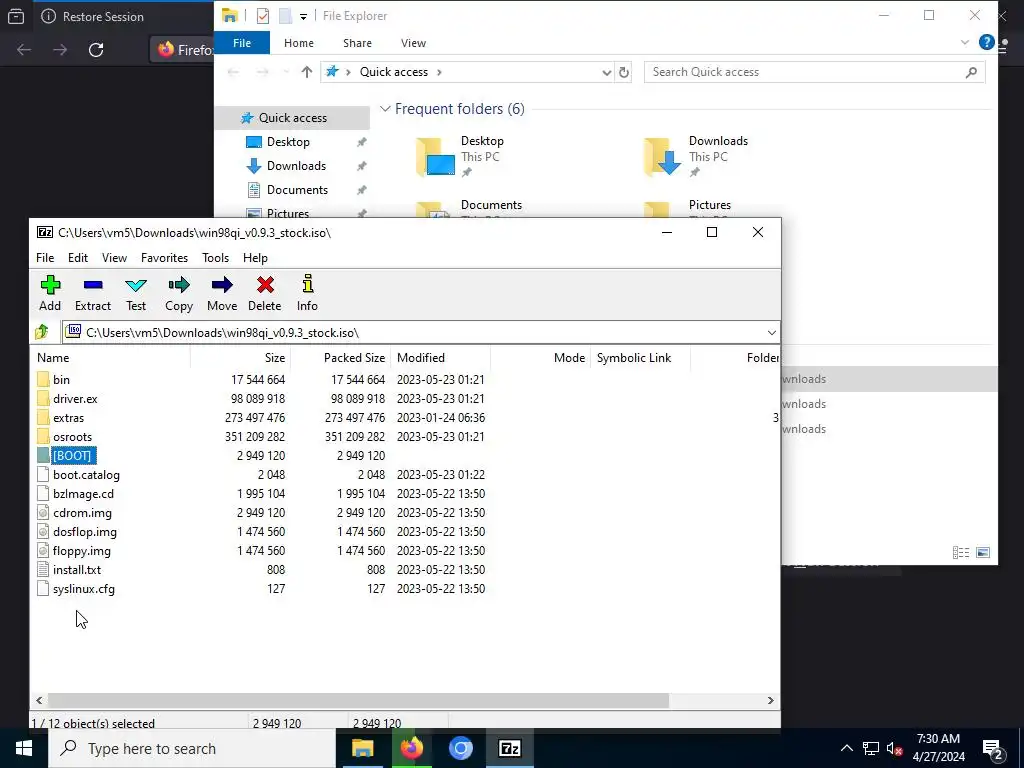This screenshot has width=1024, height=768.
Task: Open 7-Zip Help menu
Action: pos(255,258)
